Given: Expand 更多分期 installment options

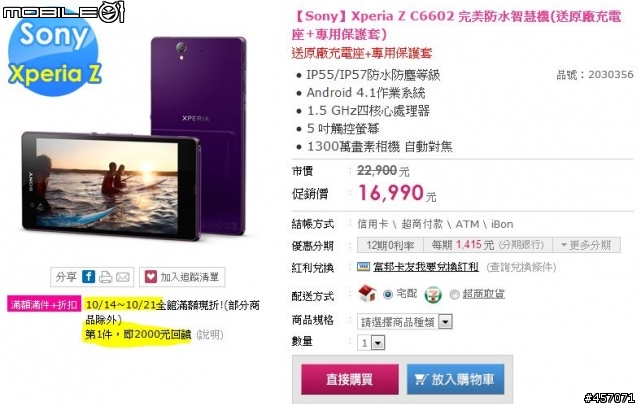Looking at the screenshot, I should coord(586,245).
